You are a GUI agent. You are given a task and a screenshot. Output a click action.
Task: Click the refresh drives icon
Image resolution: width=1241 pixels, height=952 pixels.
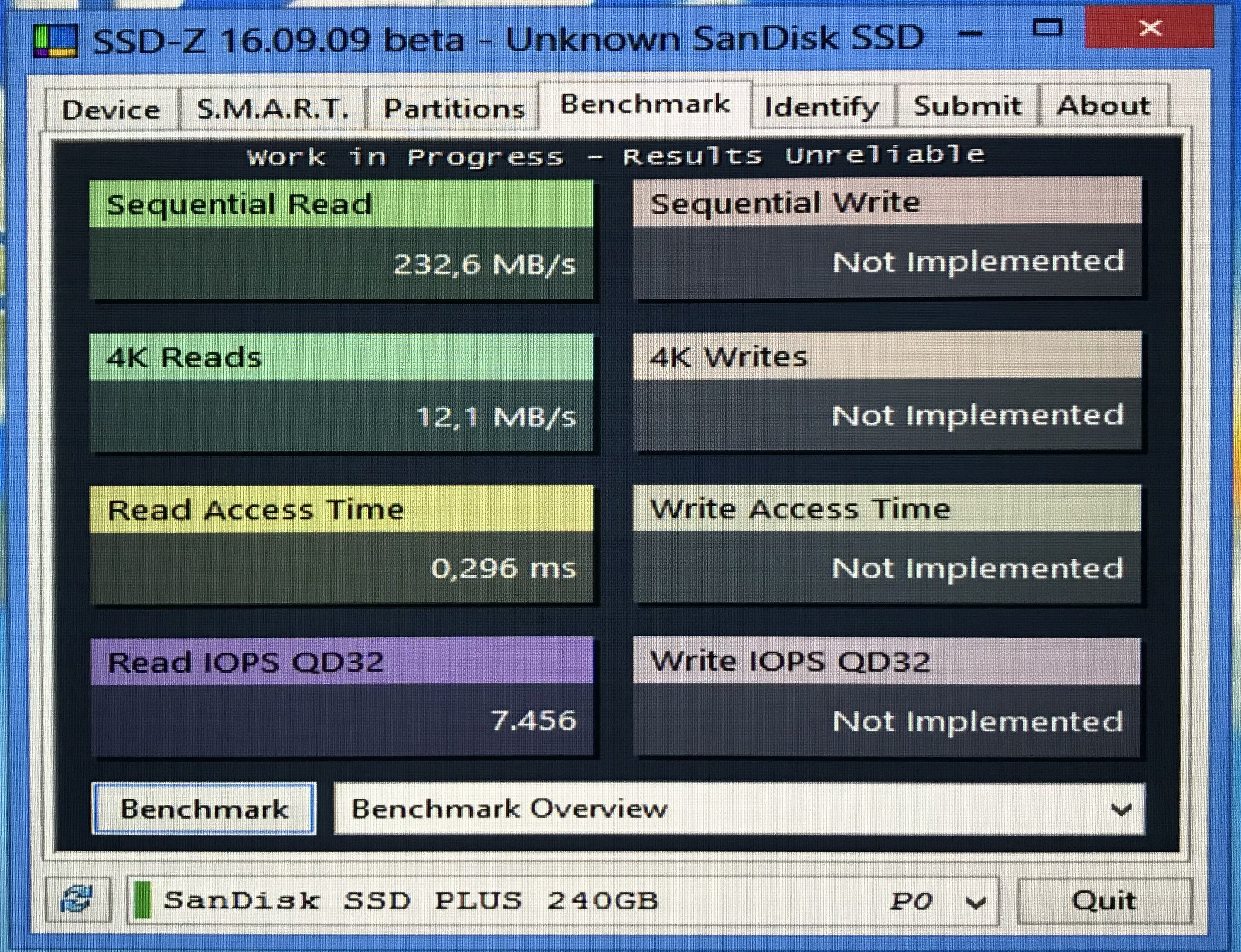coord(77,900)
